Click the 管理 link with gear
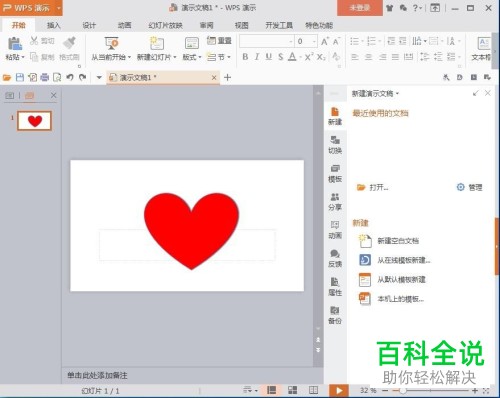The image size is (500, 398). 469,187
